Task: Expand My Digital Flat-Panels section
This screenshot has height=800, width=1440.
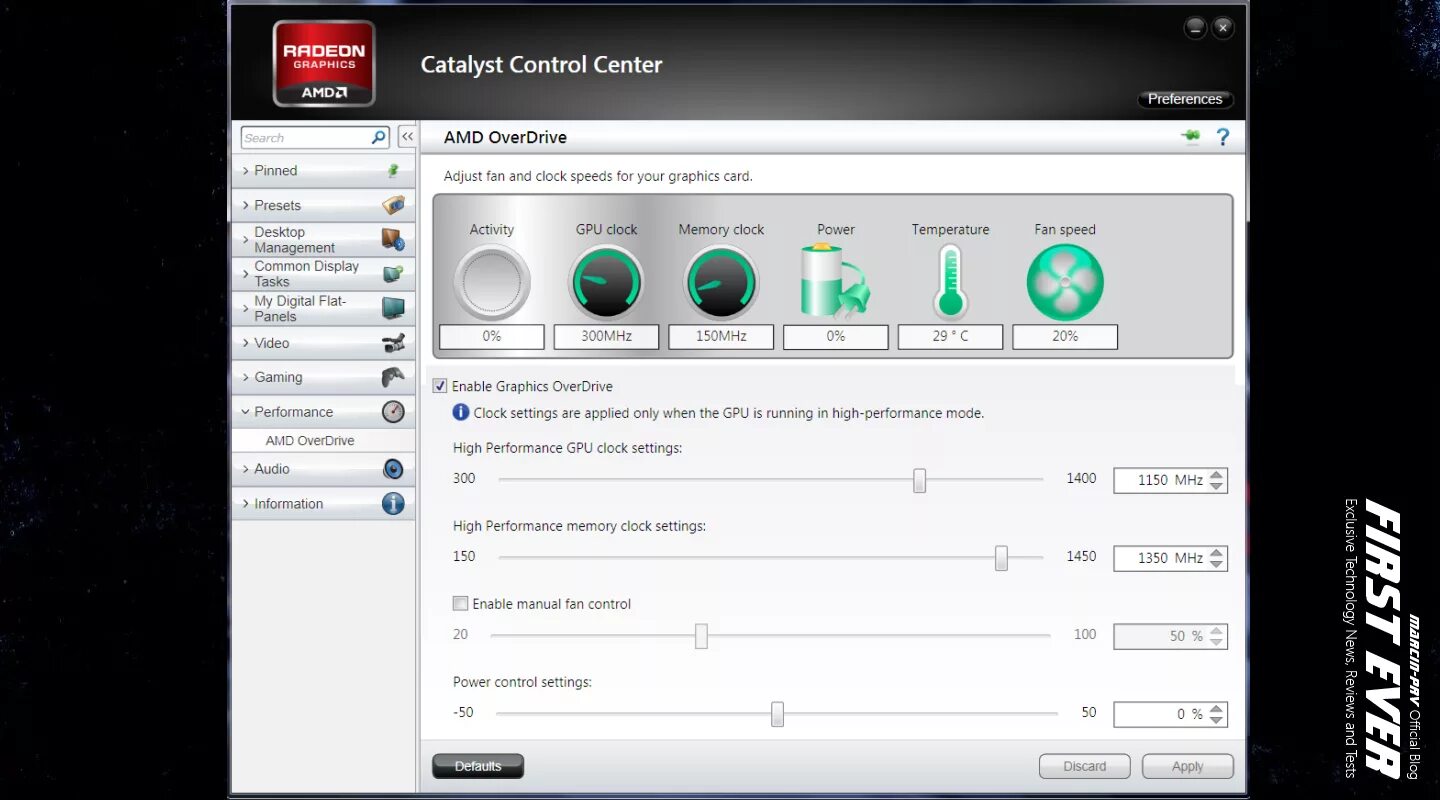Action: pos(246,308)
